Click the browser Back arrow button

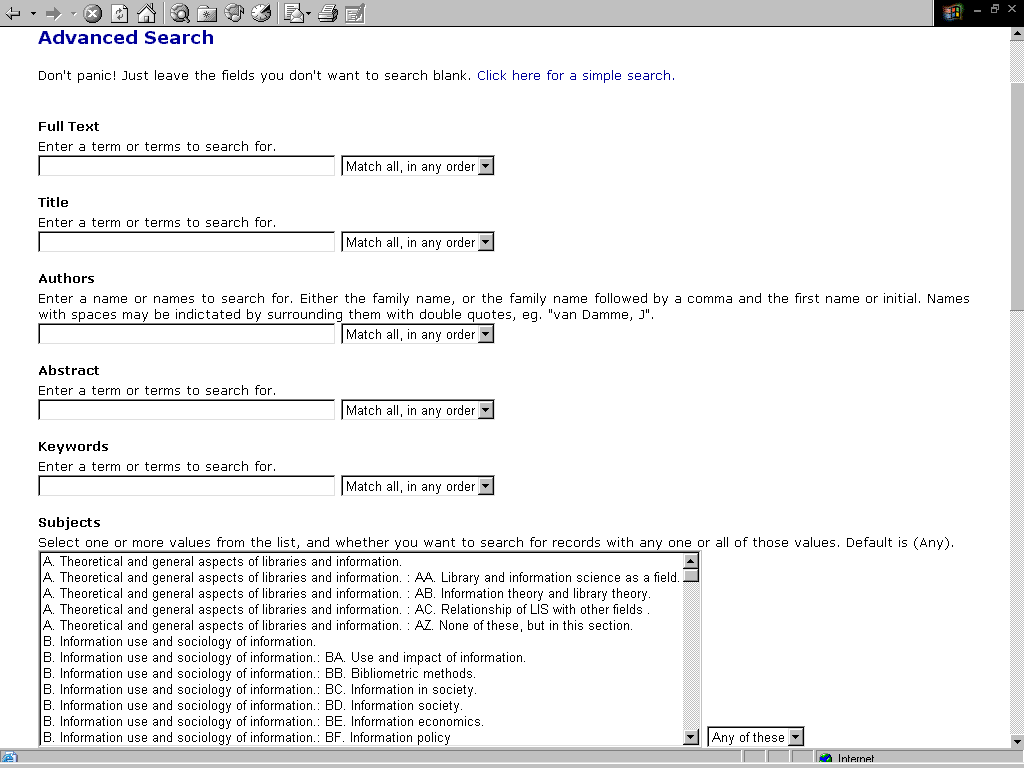pos(14,13)
